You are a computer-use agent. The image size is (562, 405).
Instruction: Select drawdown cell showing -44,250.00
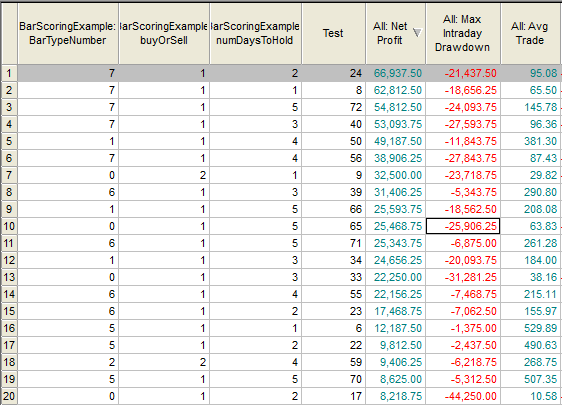(463, 396)
